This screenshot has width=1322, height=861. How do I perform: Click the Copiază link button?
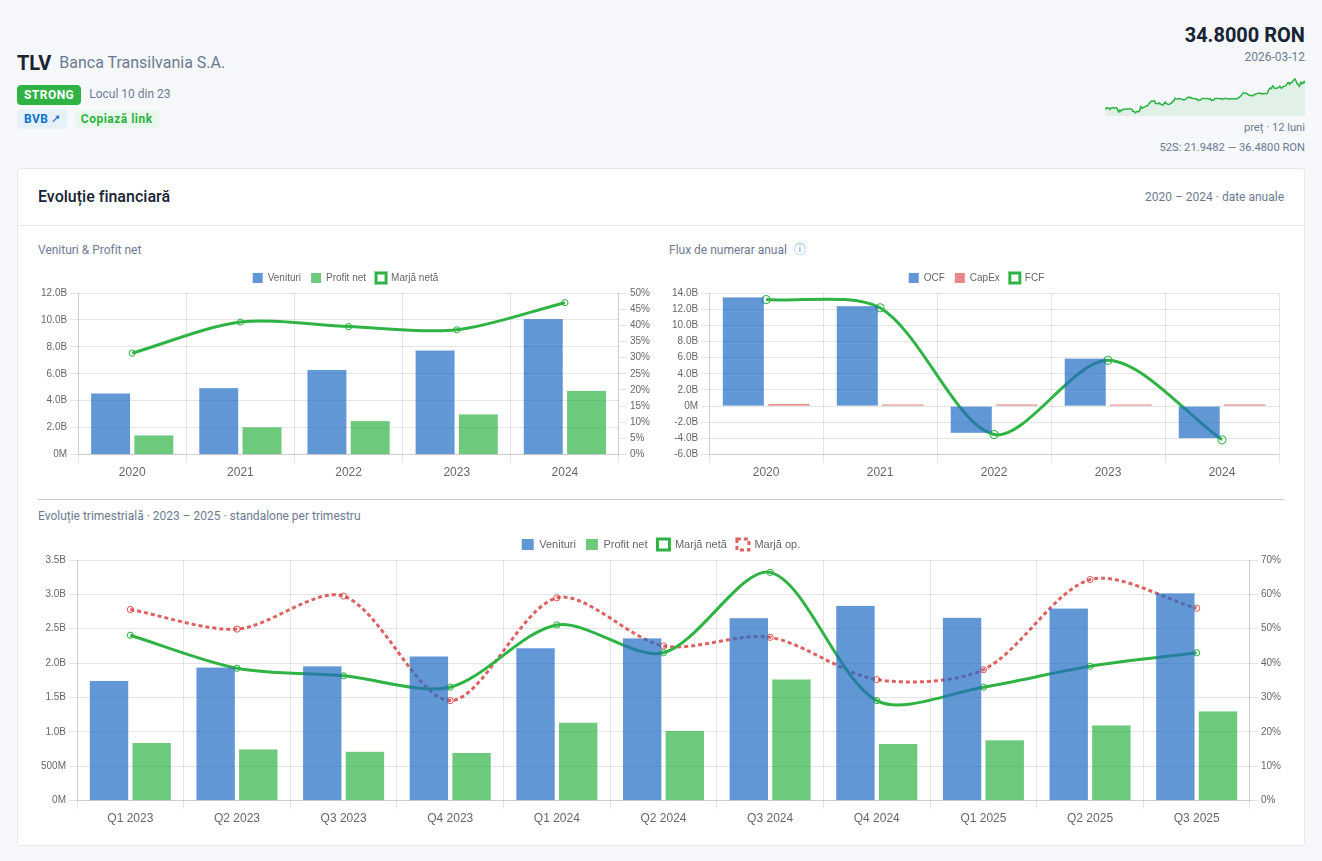[x=116, y=119]
